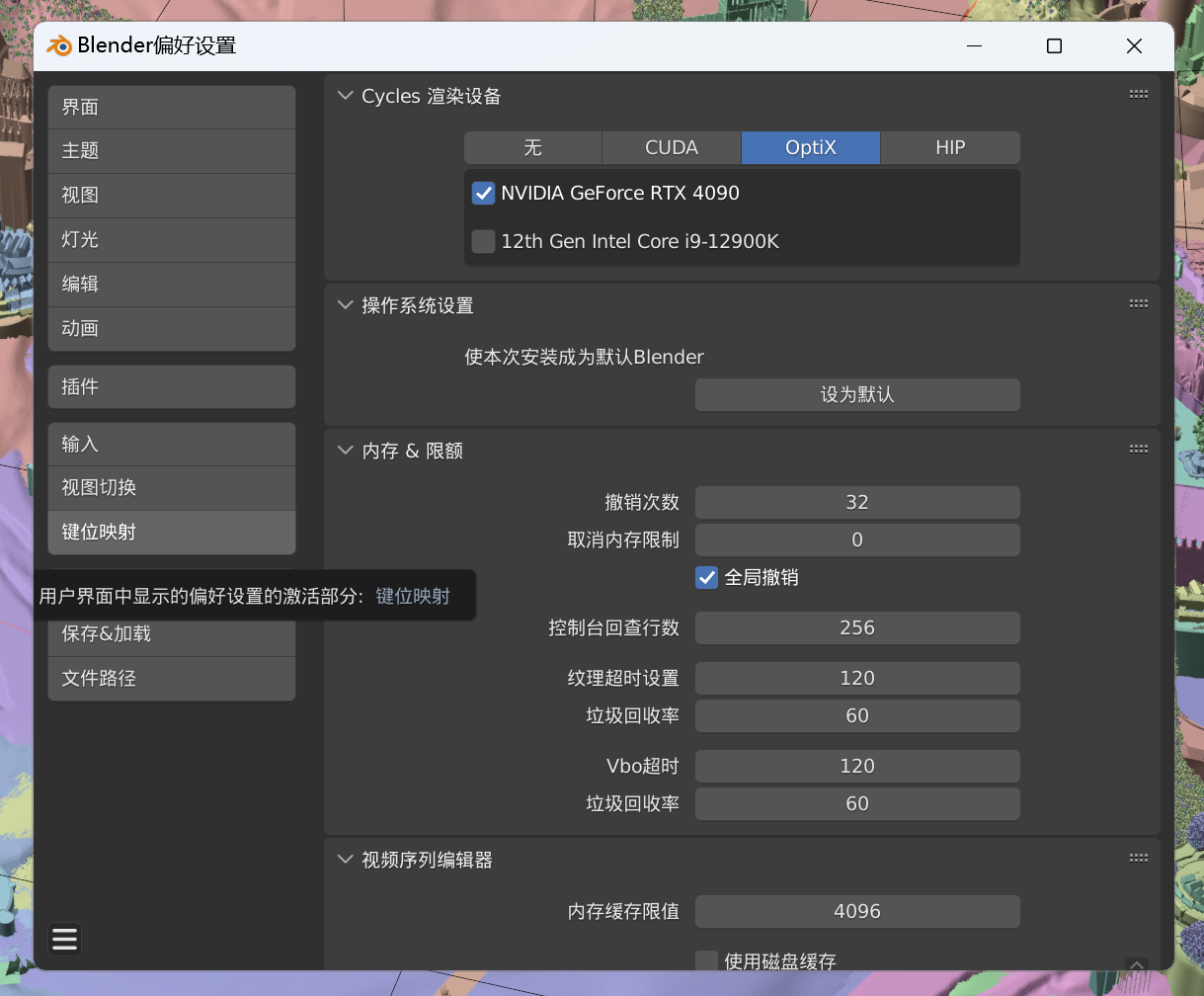Click 撤销次数 field showing 32

click(x=857, y=502)
